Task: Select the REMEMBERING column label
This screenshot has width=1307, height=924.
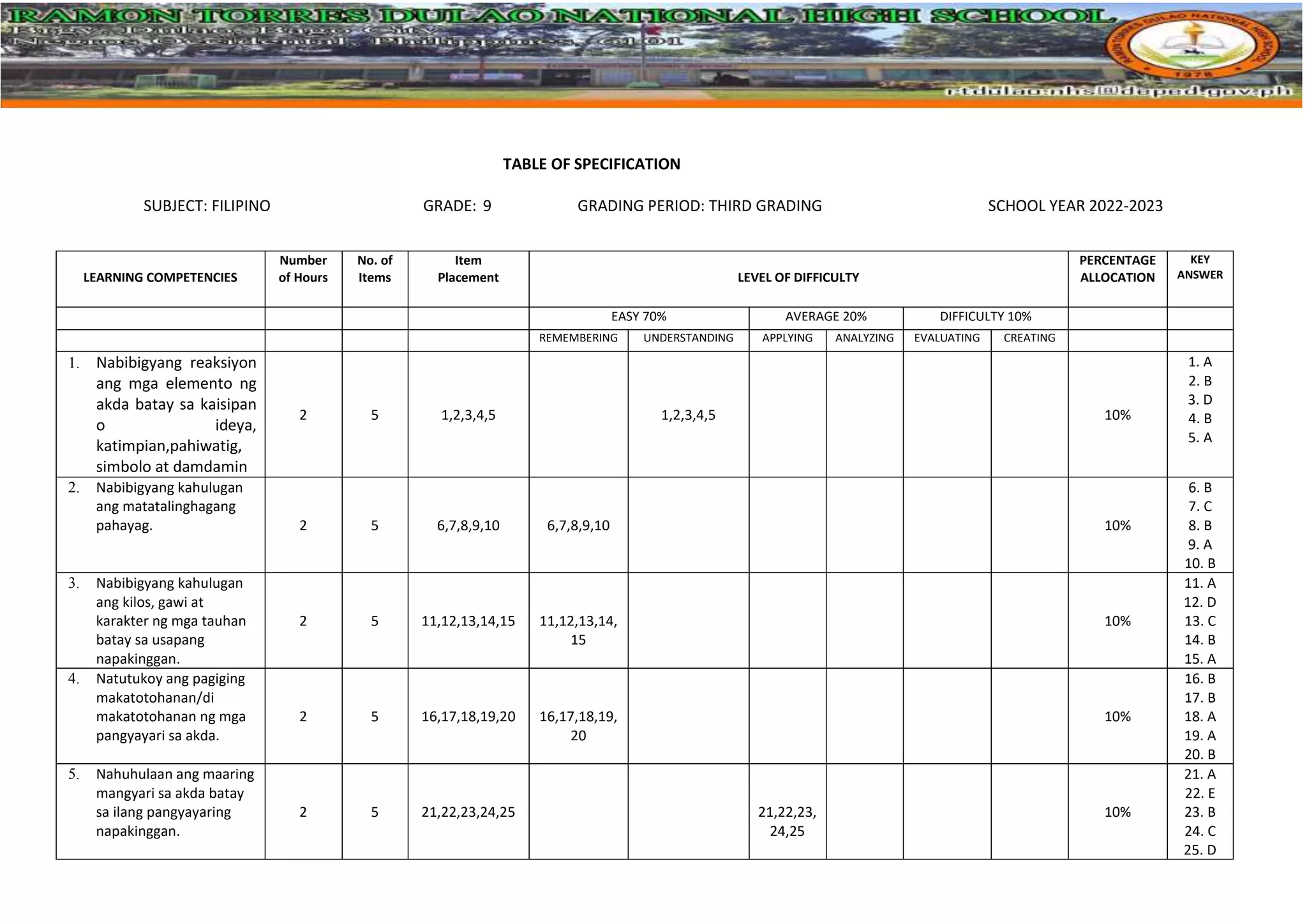Action: [578, 338]
